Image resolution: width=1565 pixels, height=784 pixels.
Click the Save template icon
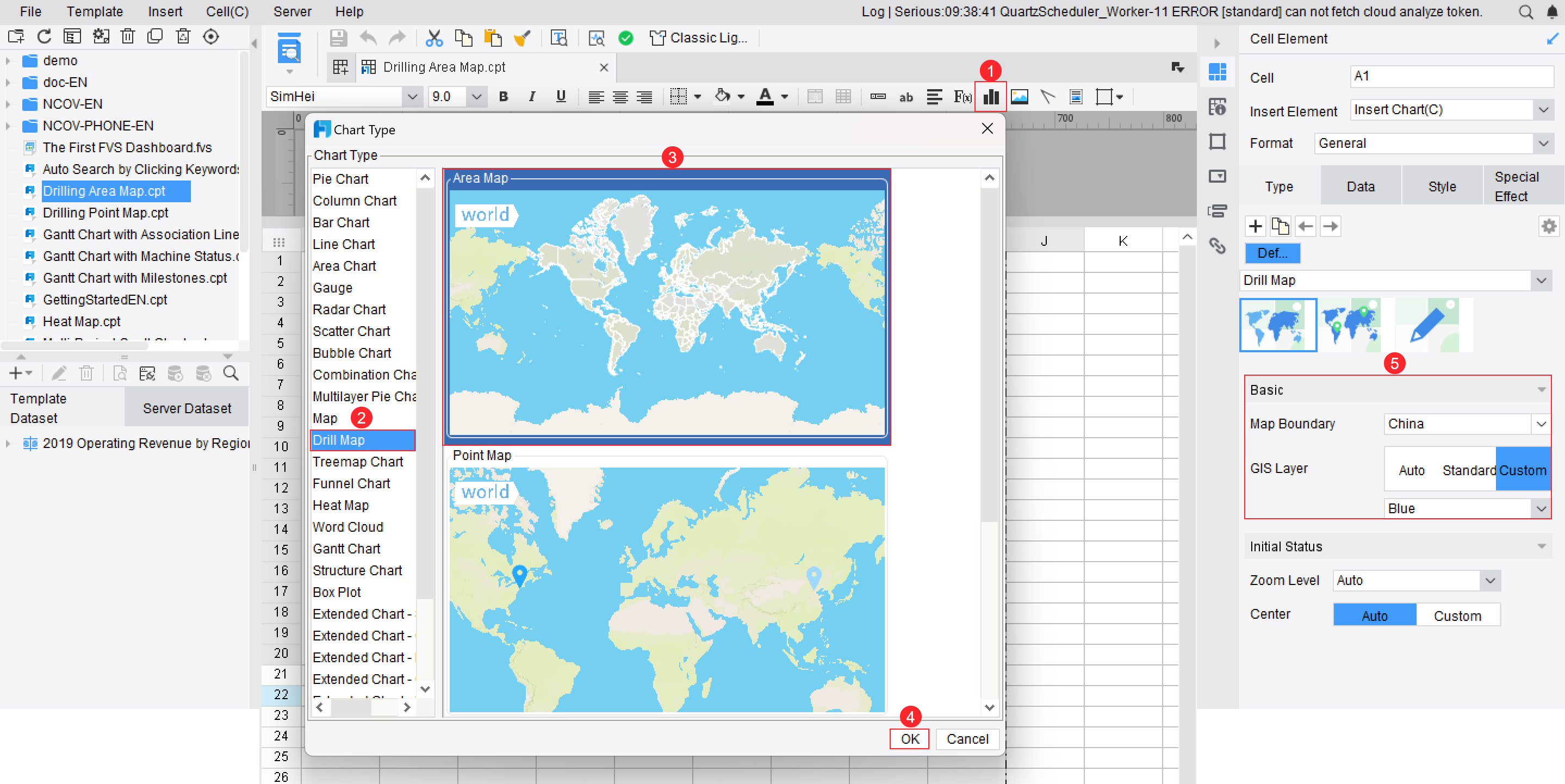pyautogui.click(x=338, y=38)
